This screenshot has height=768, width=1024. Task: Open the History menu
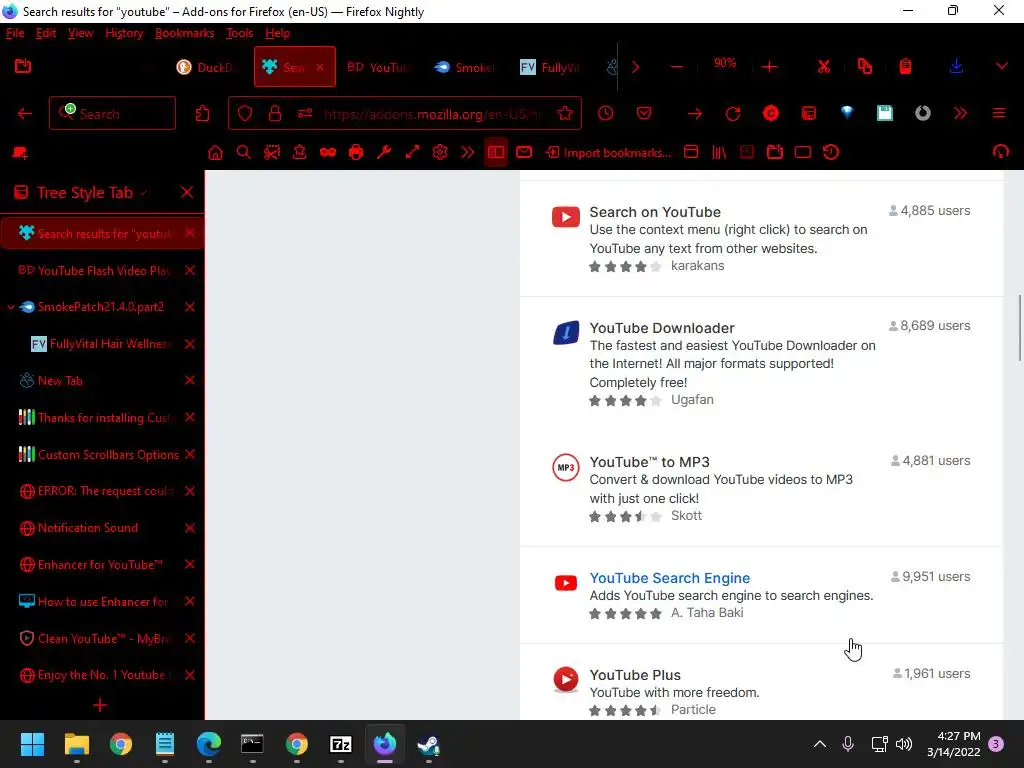pos(124,33)
